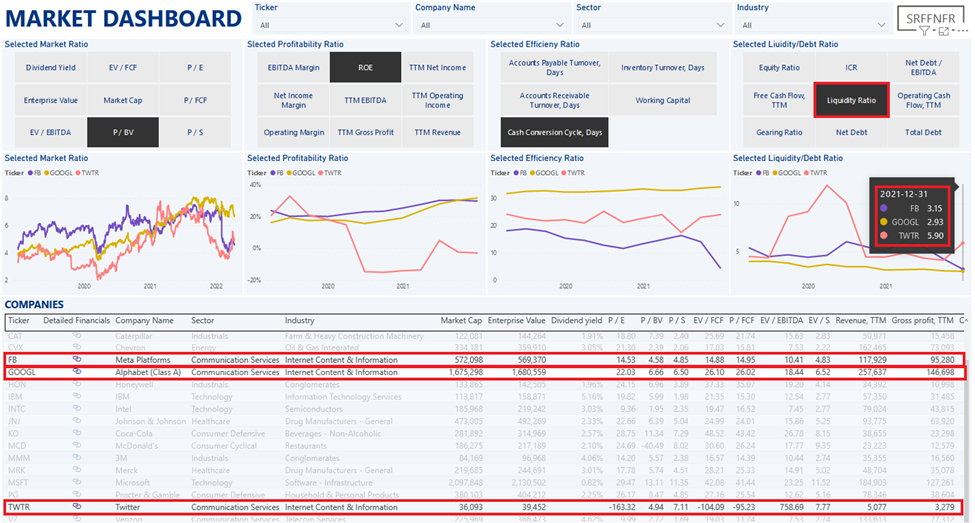Open Intel detailed financials link icon
Viewport: 975px width, 523px height.
(77, 409)
